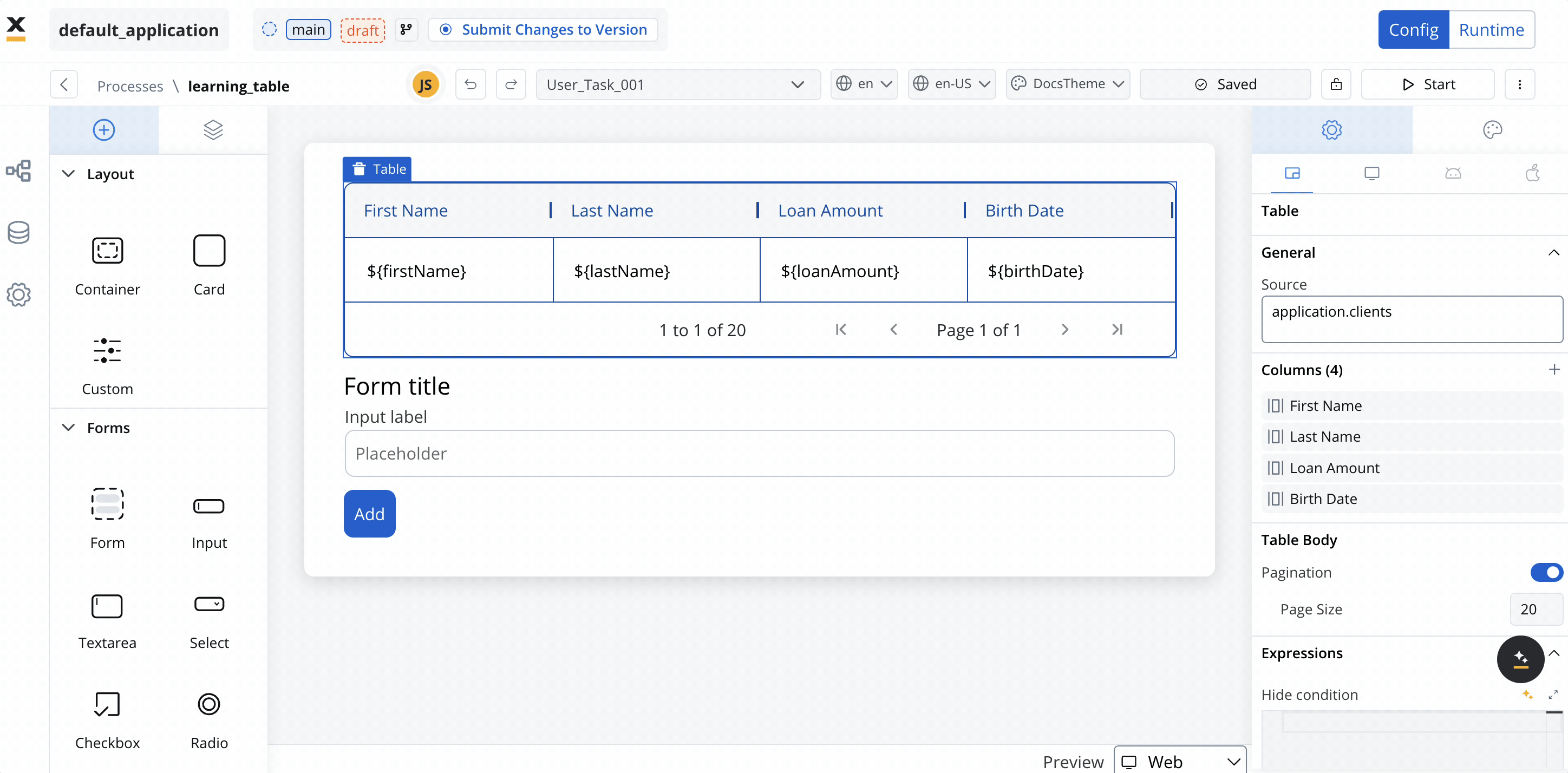Screen dimensions: 1568x773
Task: Add a Container layout component
Action: (x=107, y=265)
